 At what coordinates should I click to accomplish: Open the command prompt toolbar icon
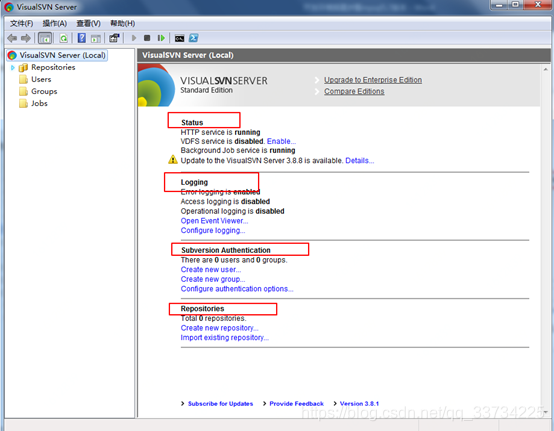179,39
